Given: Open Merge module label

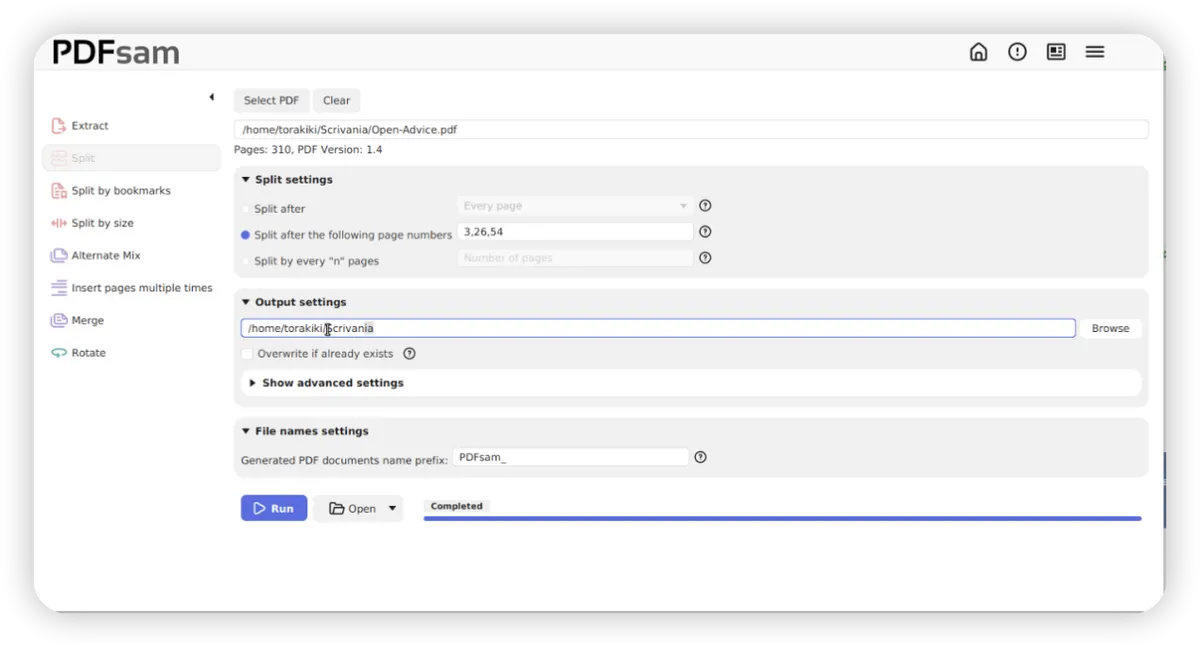Looking at the screenshot, I should 88,321.
